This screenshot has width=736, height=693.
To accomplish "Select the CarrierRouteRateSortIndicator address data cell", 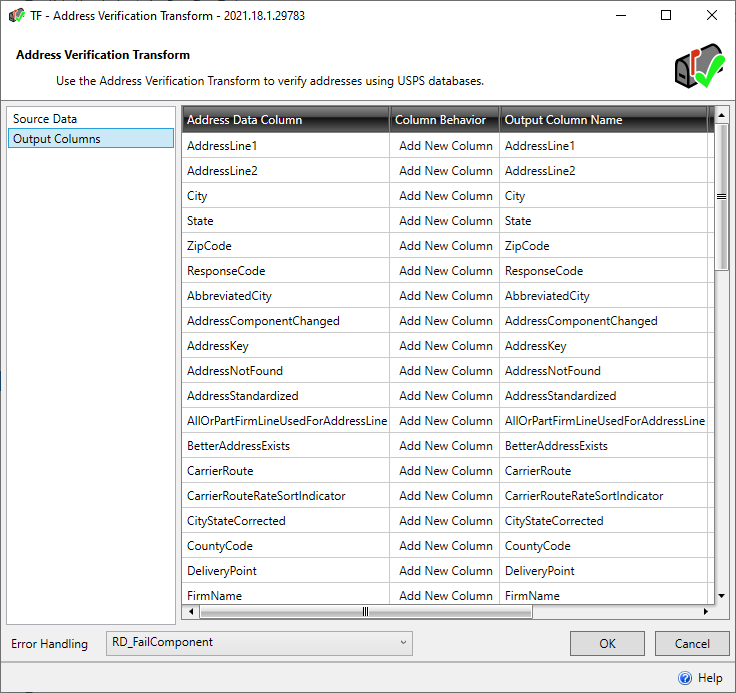I will click(285, 495).
